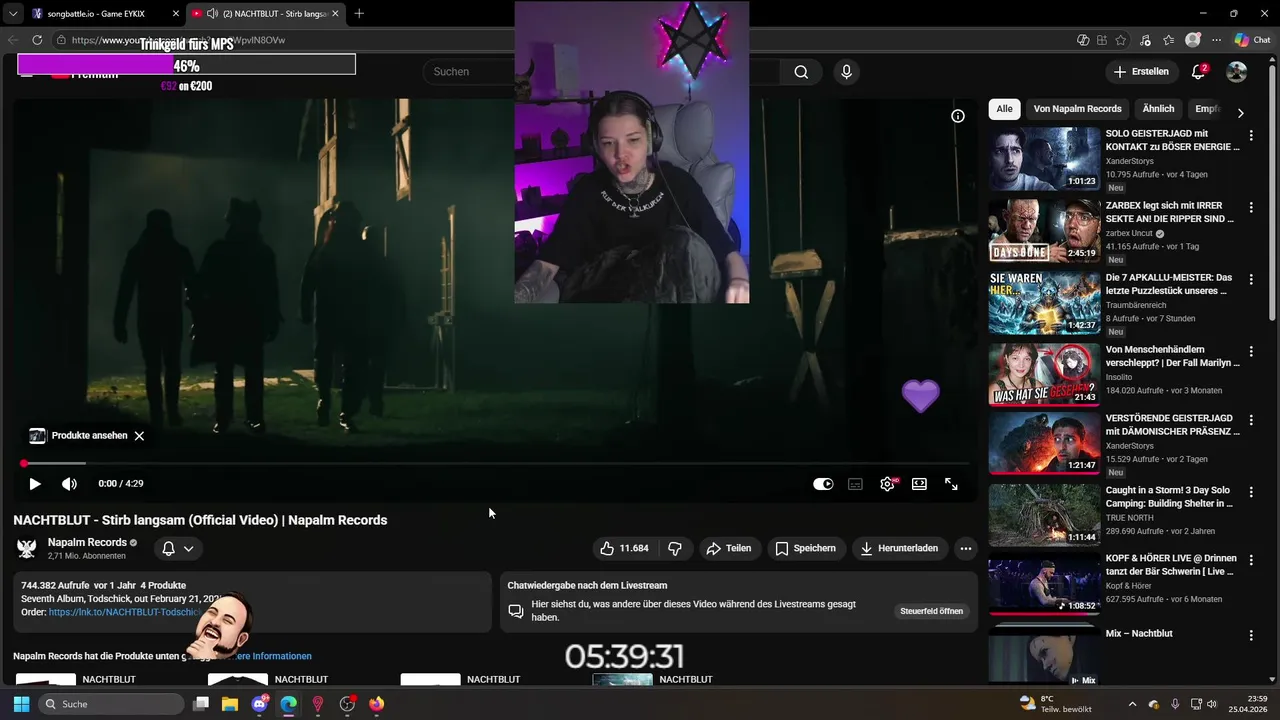Image resolution: width=1280 pixels, height=720 pixels.
Task: Open the Copilot Chat button
Action: 1253,40
